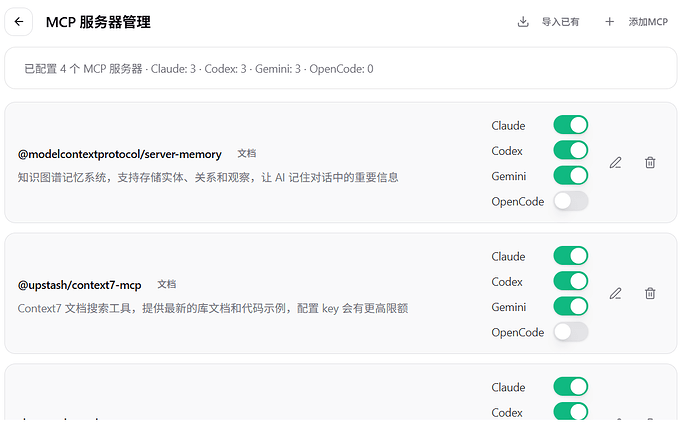Enable OpenCode for server-memory

tap(571, 201)
